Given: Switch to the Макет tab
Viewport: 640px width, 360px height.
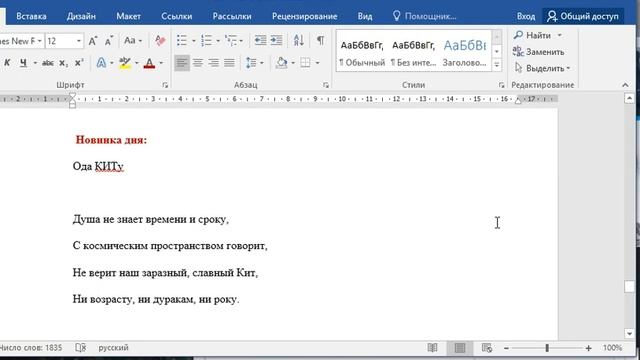Looking at the screenshot, I should point(129,16).
